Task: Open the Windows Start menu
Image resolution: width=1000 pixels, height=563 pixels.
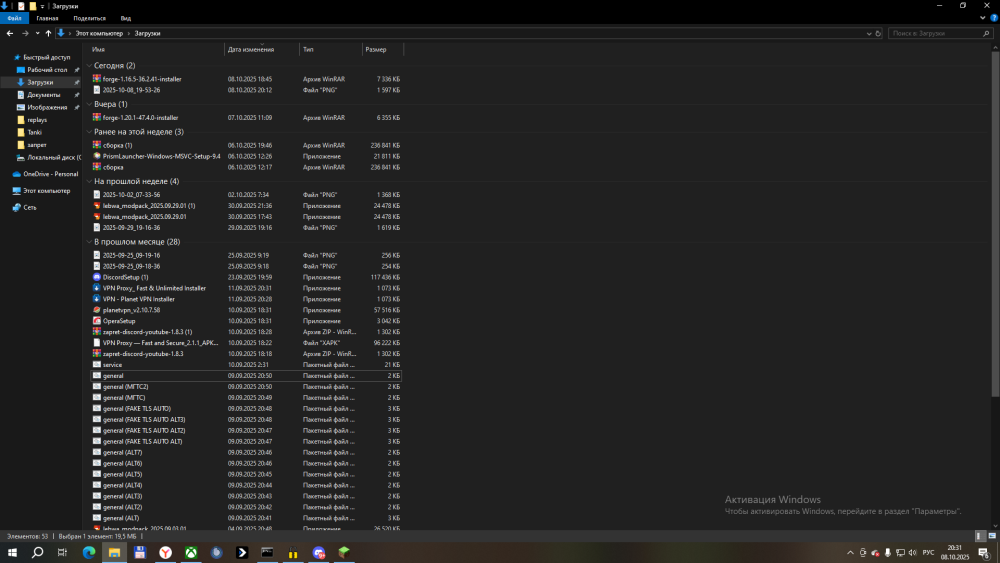Action: click(x=12, y=552)
